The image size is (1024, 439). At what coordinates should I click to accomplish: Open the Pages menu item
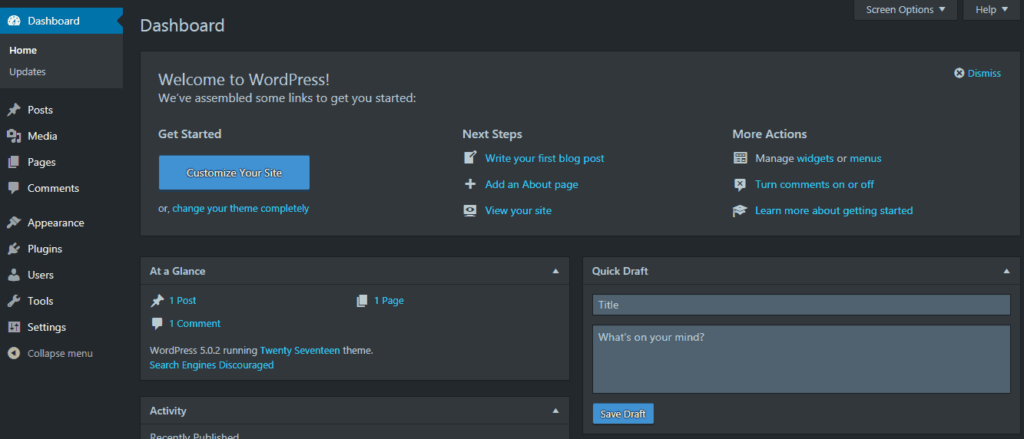click(x=41, y=162)
